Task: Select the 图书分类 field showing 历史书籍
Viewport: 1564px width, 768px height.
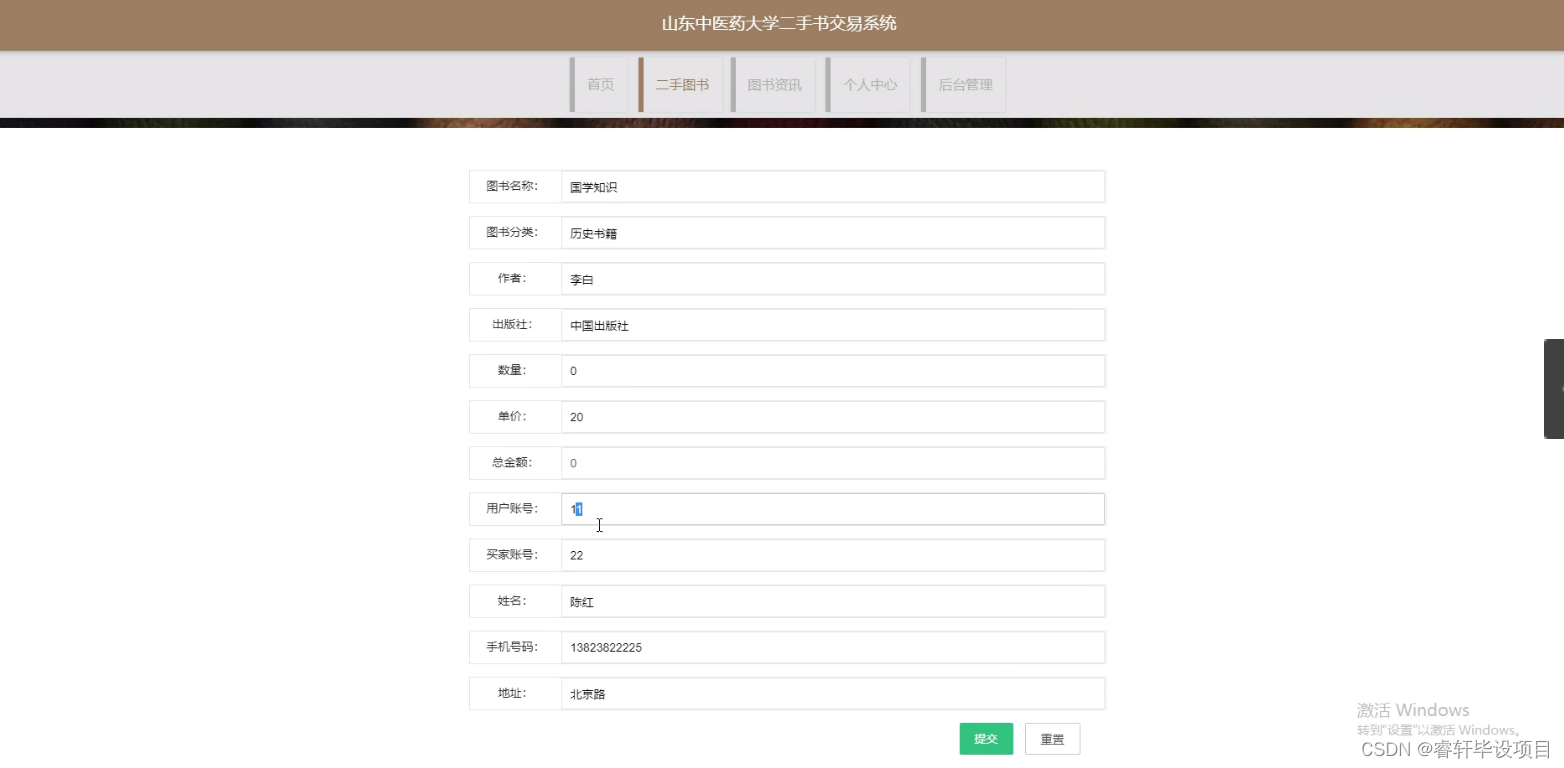Action: tap(832, 232)
